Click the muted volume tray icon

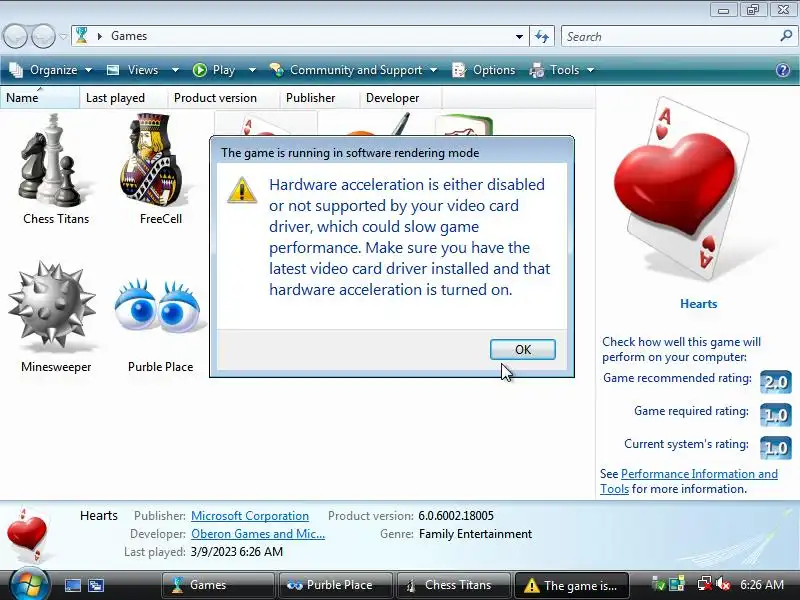[x=723, y=585]
